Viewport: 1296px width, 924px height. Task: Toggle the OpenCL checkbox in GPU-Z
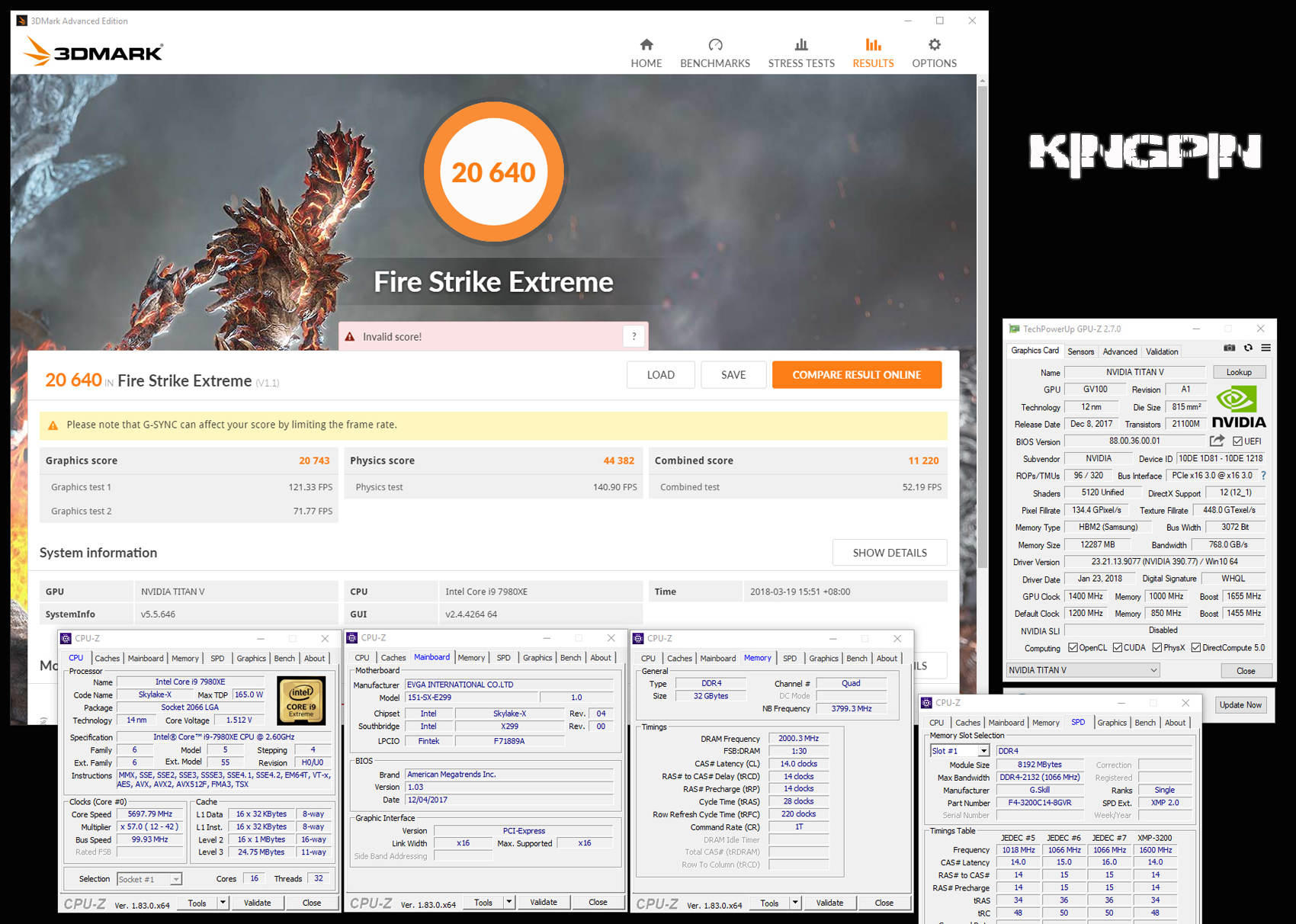[1073, 647]
